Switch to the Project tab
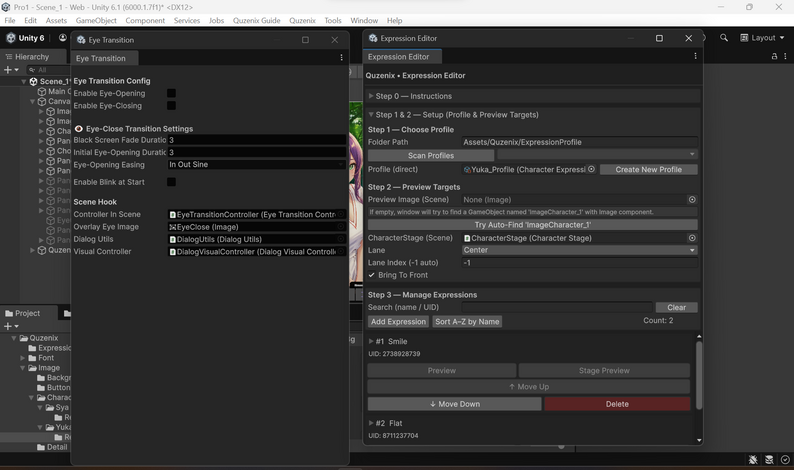Screen dimensions: 794x470 click(27, 314)
